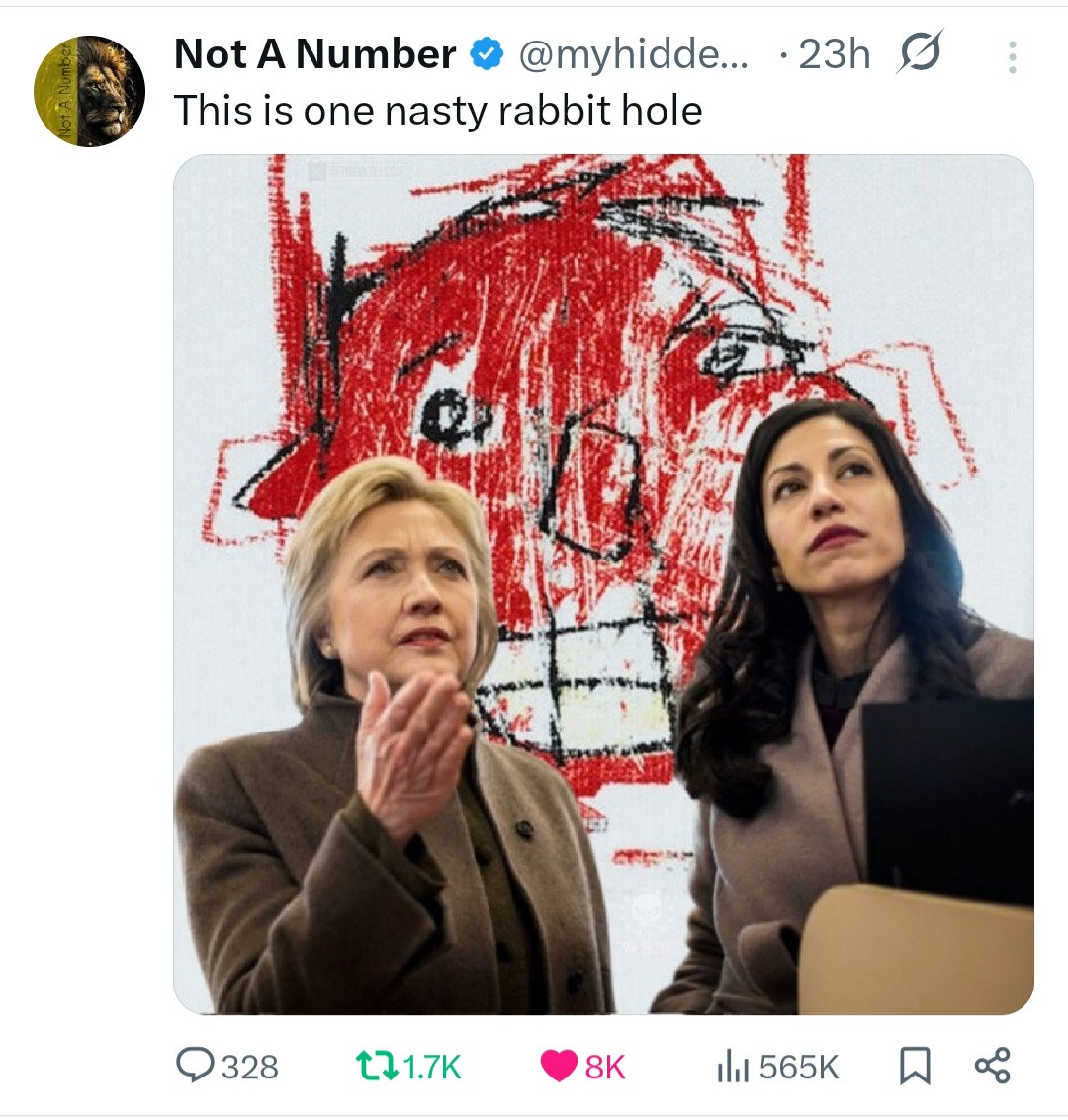Click the 565K views count
The image size is (1068, 1120).
(799, 1067)
